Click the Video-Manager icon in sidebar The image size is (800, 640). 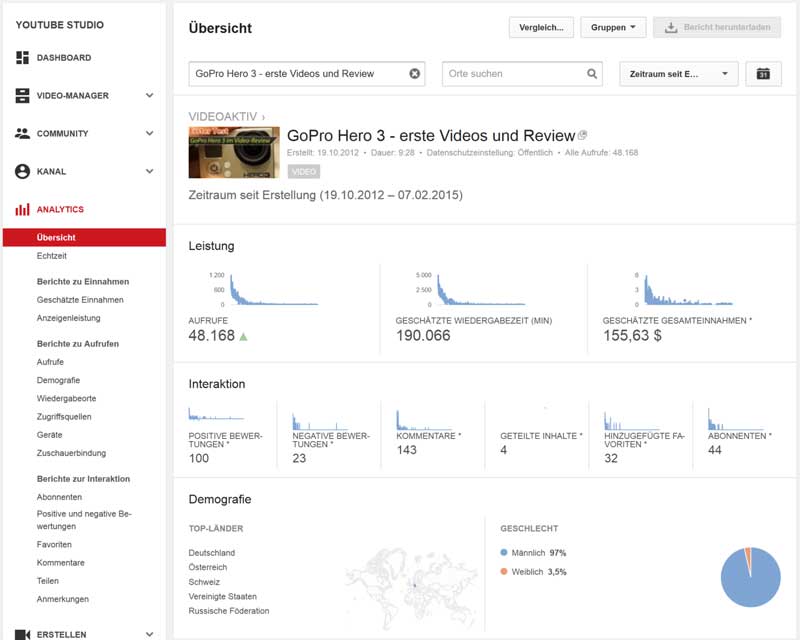22,95
